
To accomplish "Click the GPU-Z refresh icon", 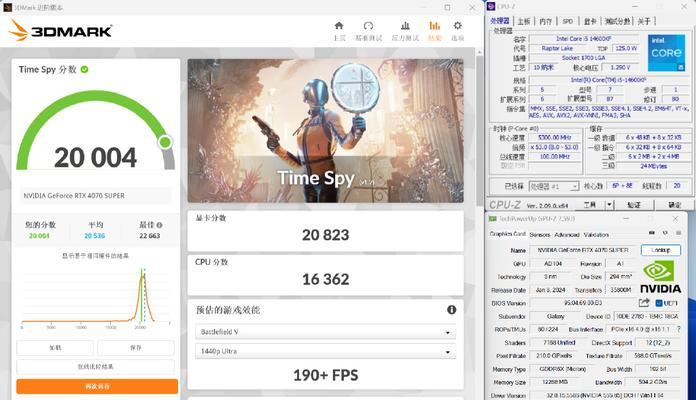I will 665,233.
